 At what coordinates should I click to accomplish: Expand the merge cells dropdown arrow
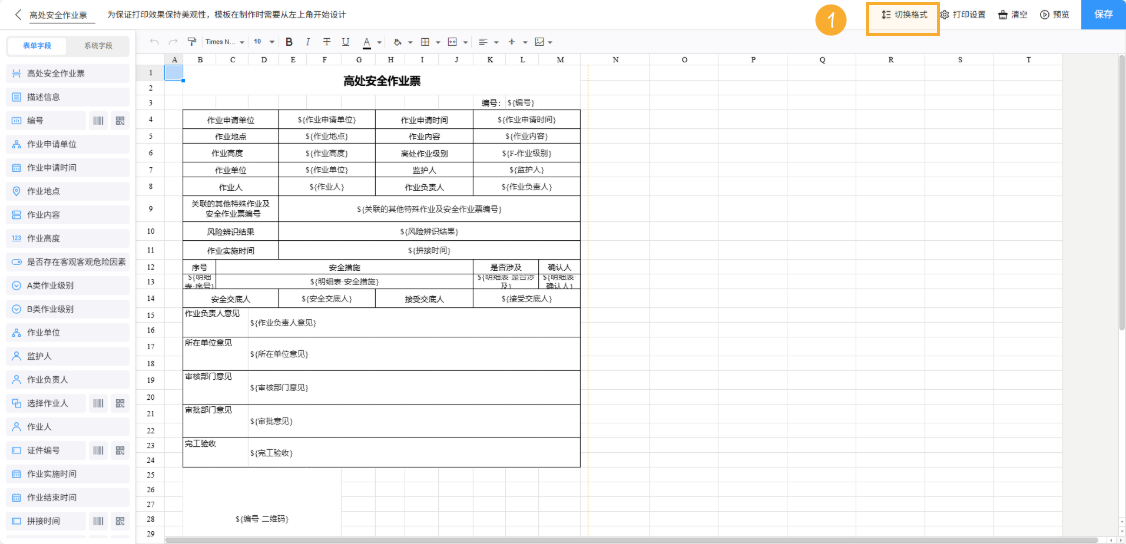click(x=465, y=42)
